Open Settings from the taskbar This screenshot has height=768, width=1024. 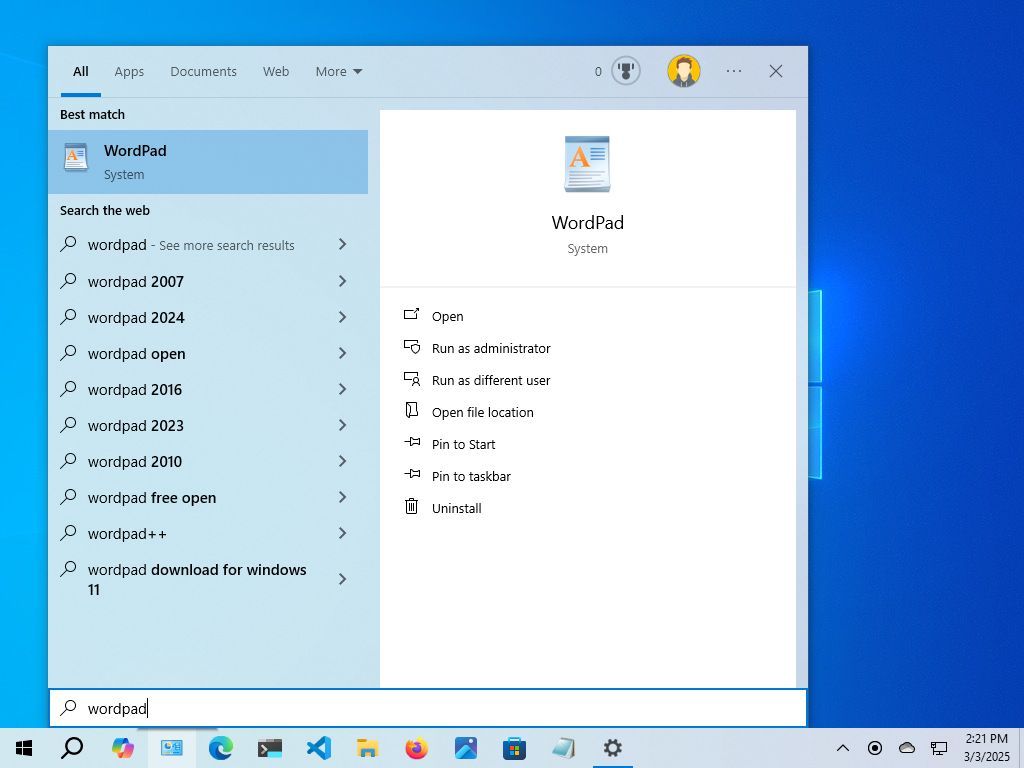point(612,747)
